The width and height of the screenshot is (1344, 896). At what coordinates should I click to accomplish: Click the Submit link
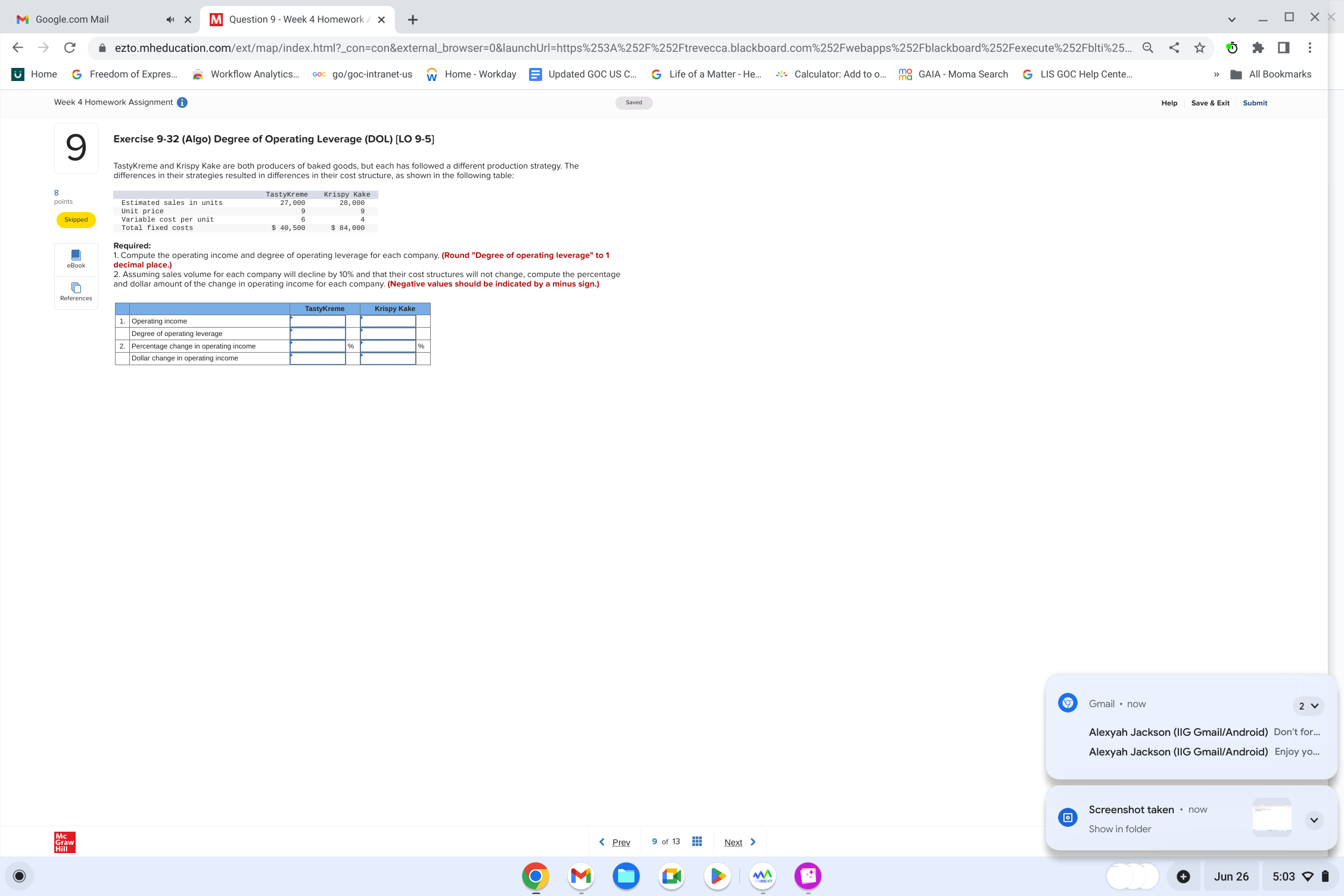[1255, 103]
